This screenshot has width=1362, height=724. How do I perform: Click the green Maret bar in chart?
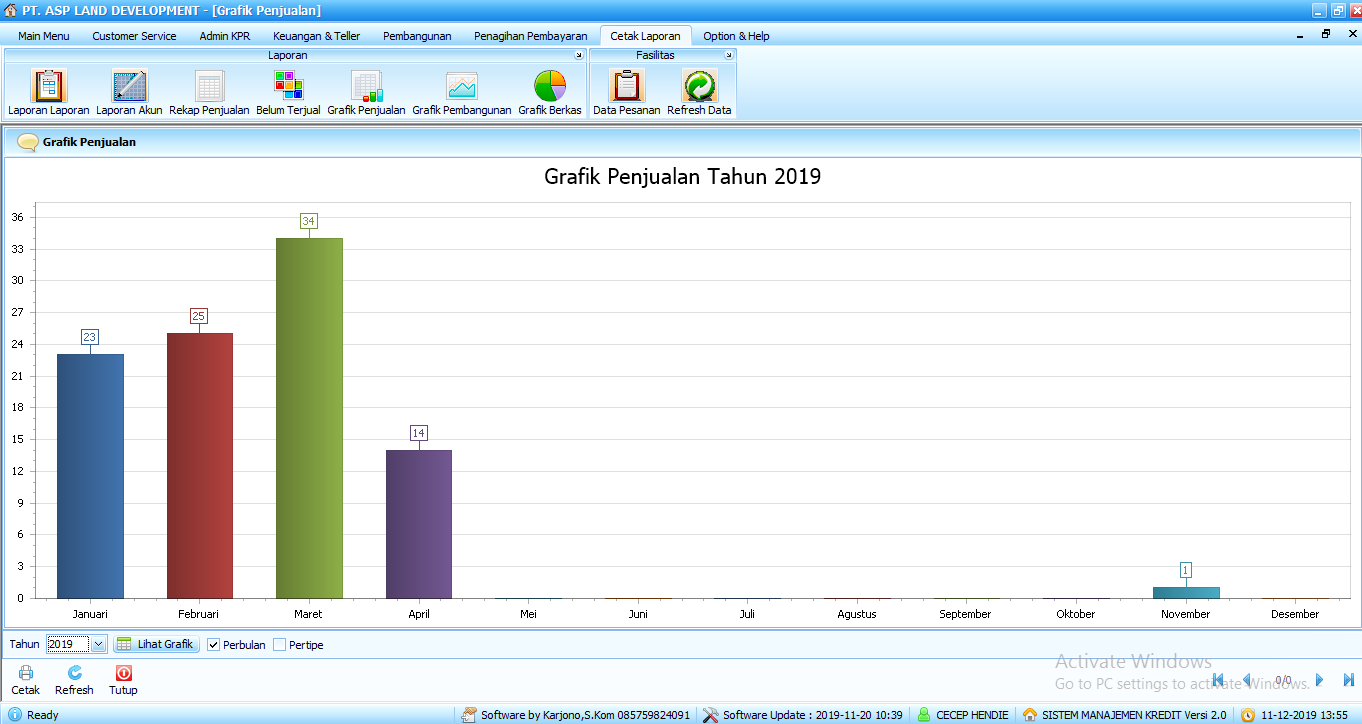(x=309, y=418)
